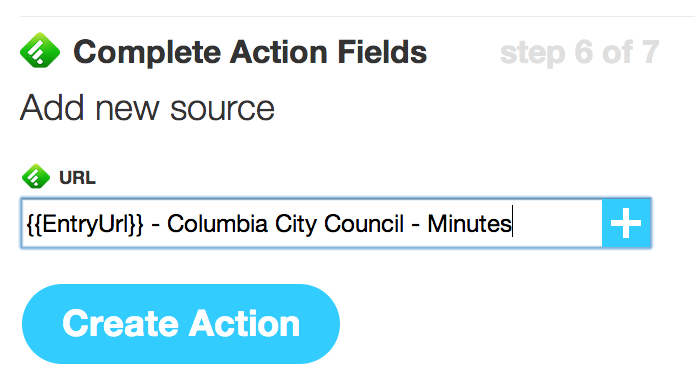Click the Create Action button
The height and width of the screenshot is (387, 695).
181,324
